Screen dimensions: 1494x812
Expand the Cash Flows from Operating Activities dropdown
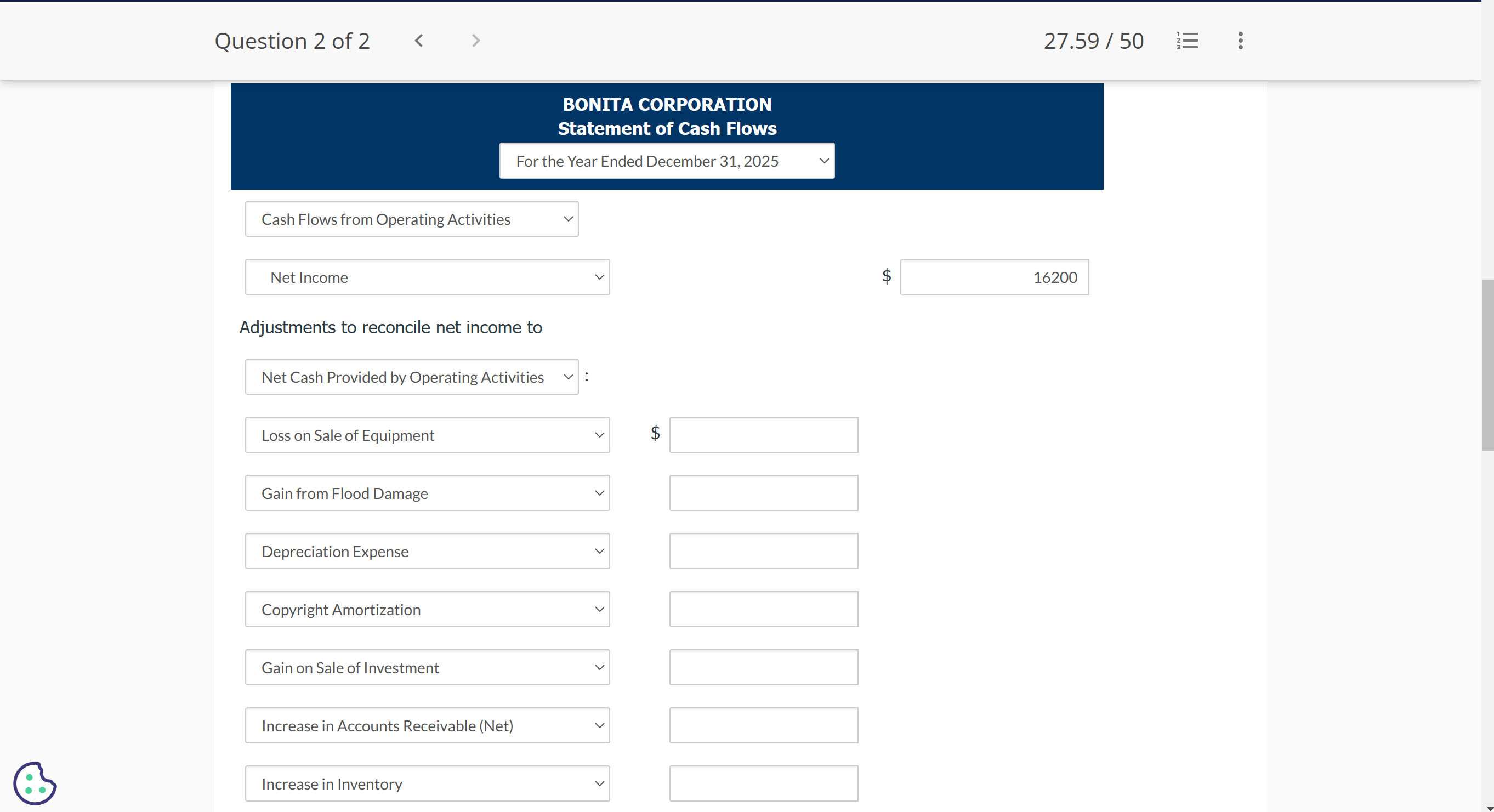click(x=412, y=218)
